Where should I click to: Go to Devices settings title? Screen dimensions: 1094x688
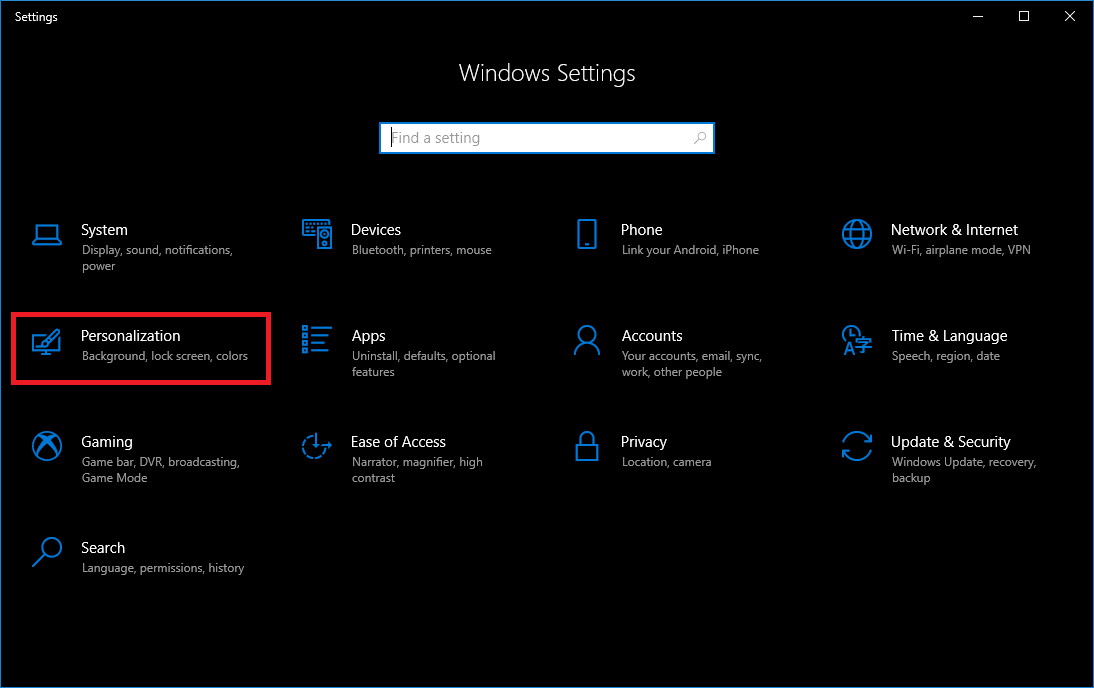click(x=375, y=230)
